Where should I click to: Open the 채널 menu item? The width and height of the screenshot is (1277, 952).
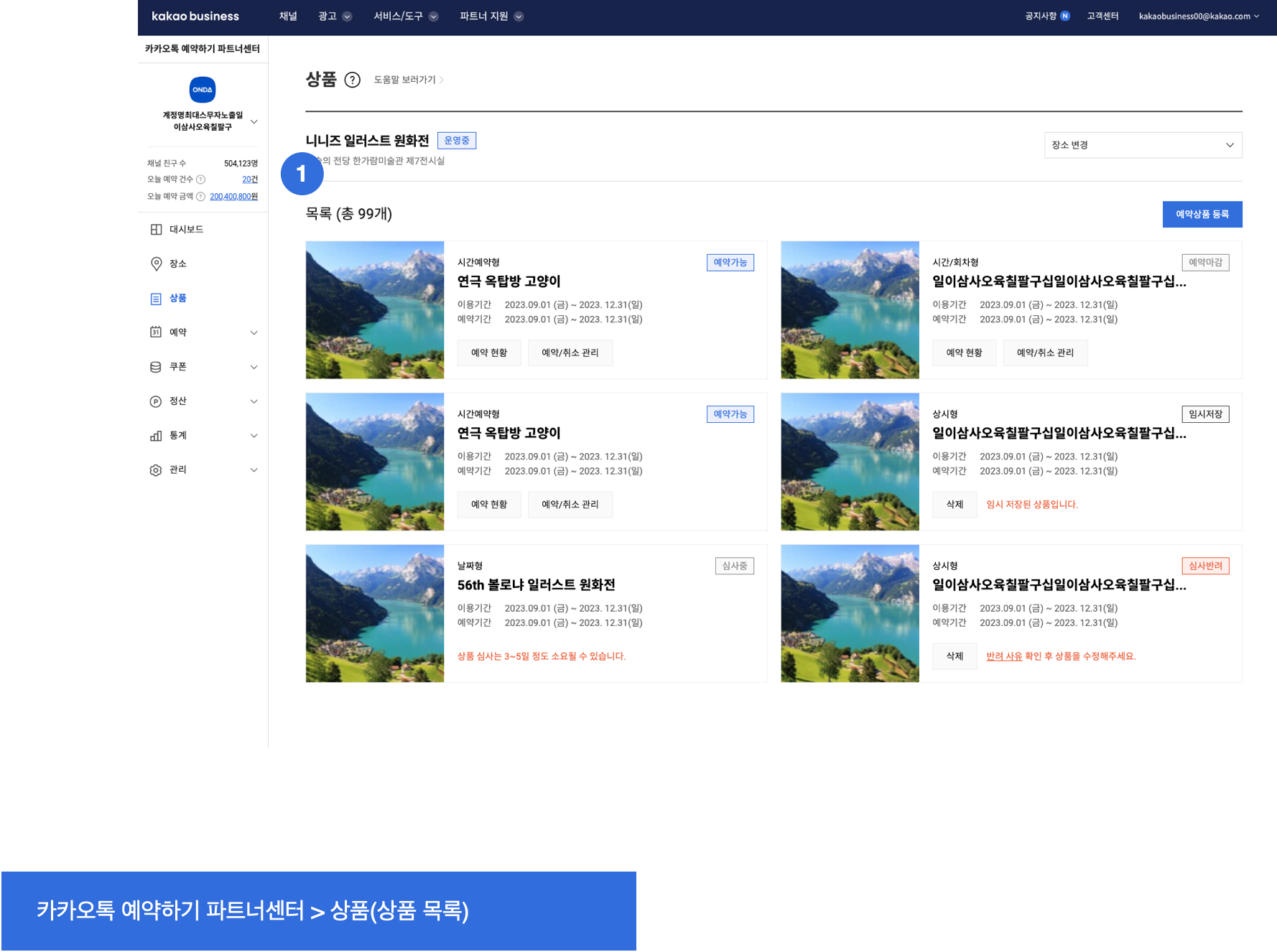tap(288, 17)
